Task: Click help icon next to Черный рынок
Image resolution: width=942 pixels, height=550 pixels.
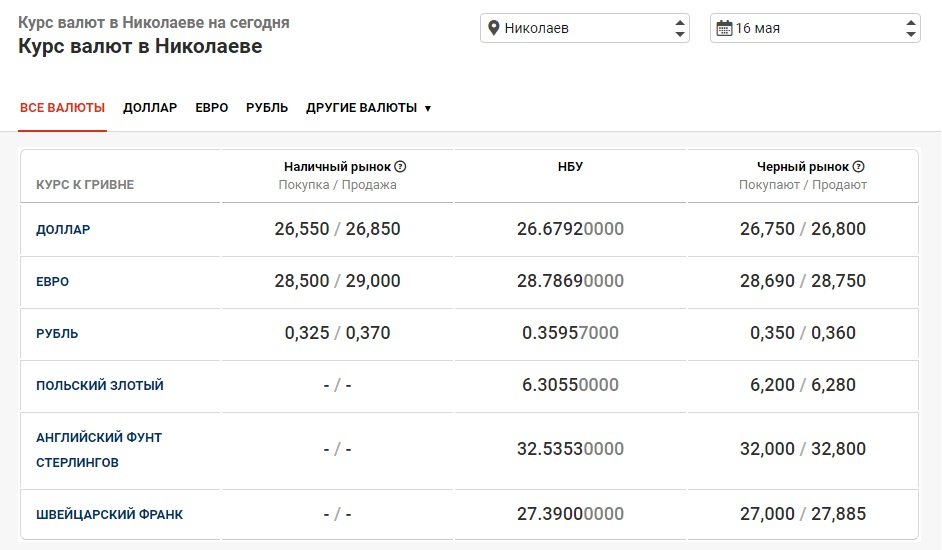Action: tap(858, 167)
